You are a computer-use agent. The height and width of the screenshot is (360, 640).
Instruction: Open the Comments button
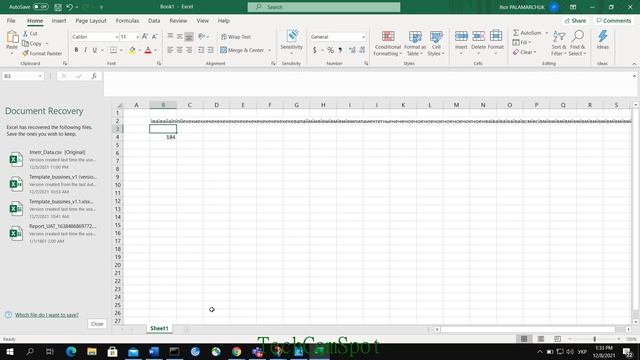coord(614,20)
